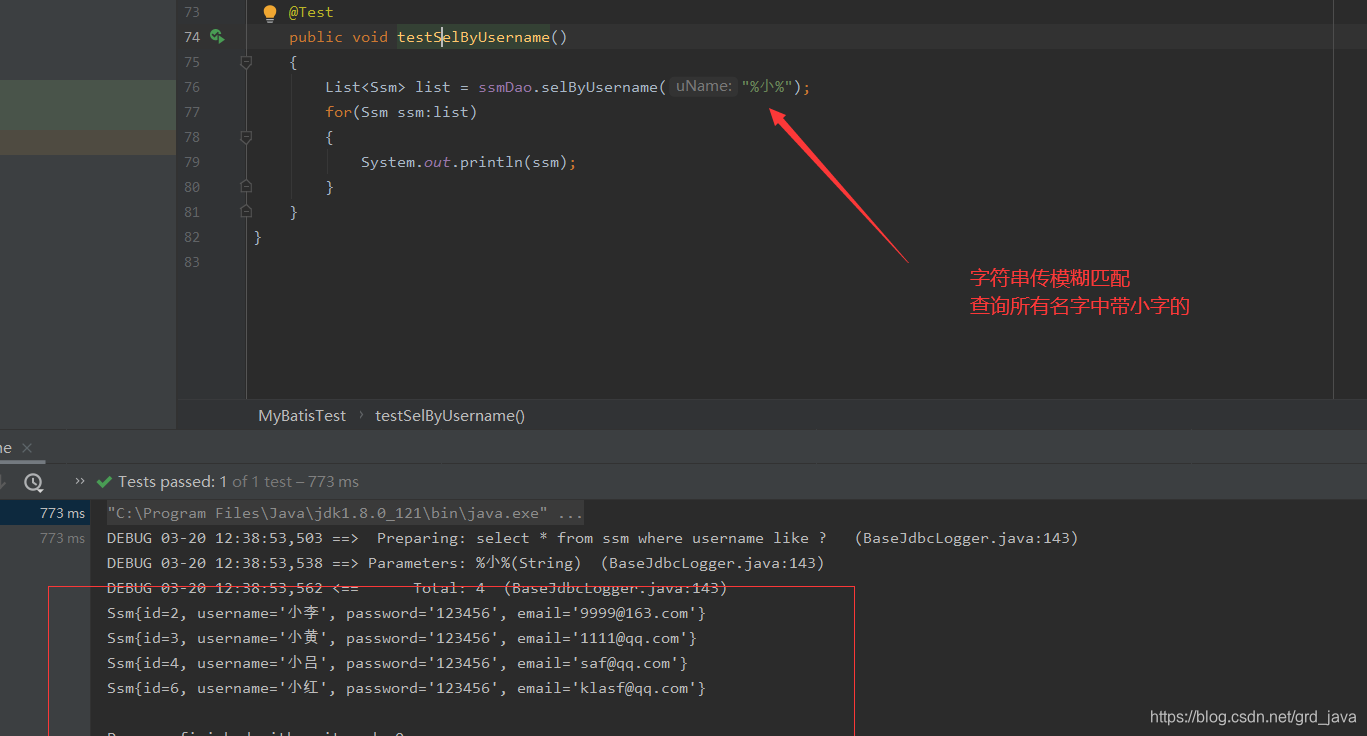Image resolution: width=1367 pixels, height=736 pixels.
Task: Click the selByUsername call on line 76
Action: tap(599, 87)
